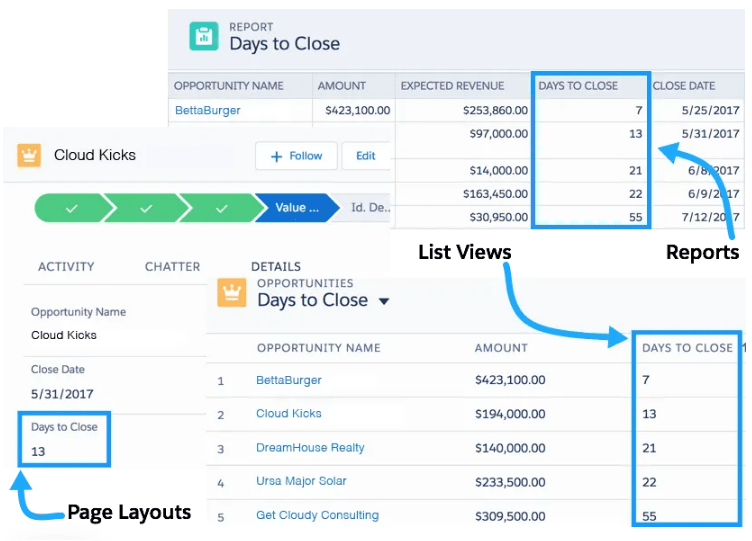Viewport: 752px width, 541px height.
Task: Open BettaBurger link in the report
Action: [x=208, y=110]
